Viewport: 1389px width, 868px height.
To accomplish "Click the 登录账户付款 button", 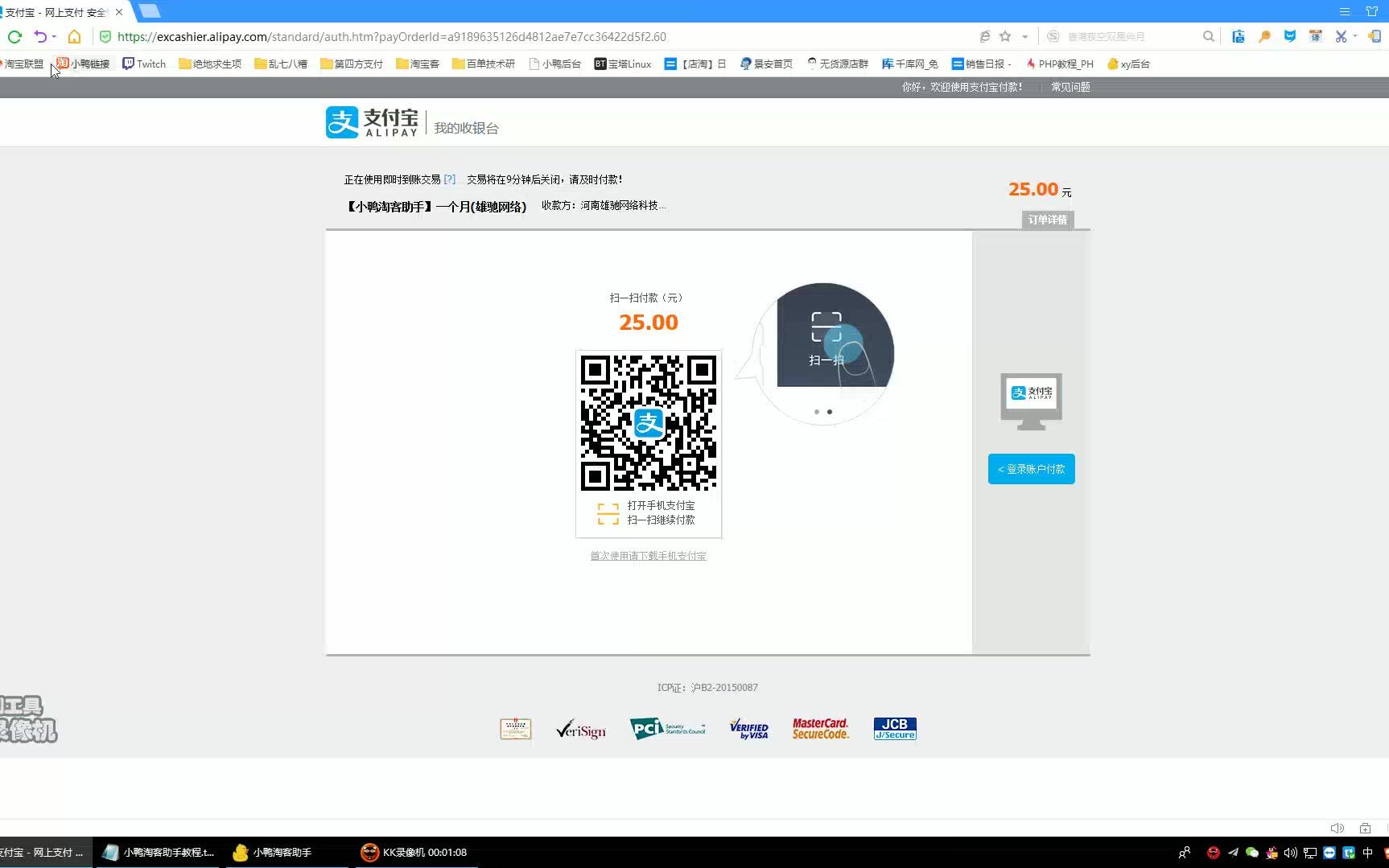I will point(1032,469).
